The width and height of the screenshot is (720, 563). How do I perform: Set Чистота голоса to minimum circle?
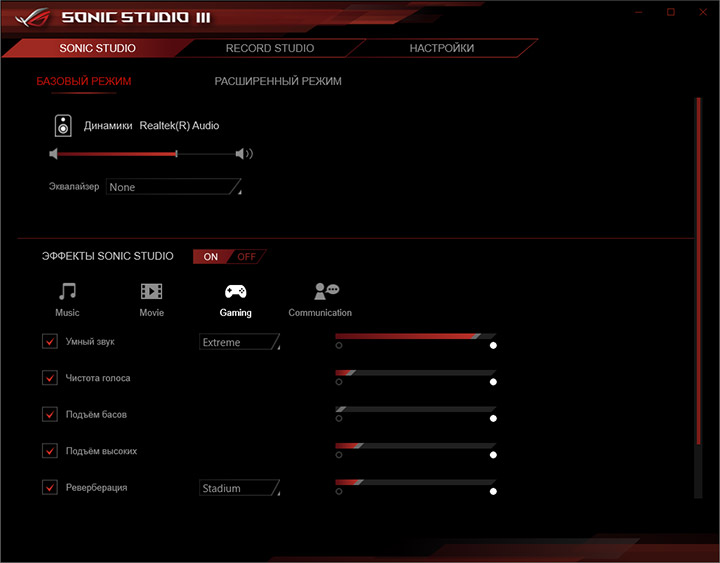[x=339, y=382]
